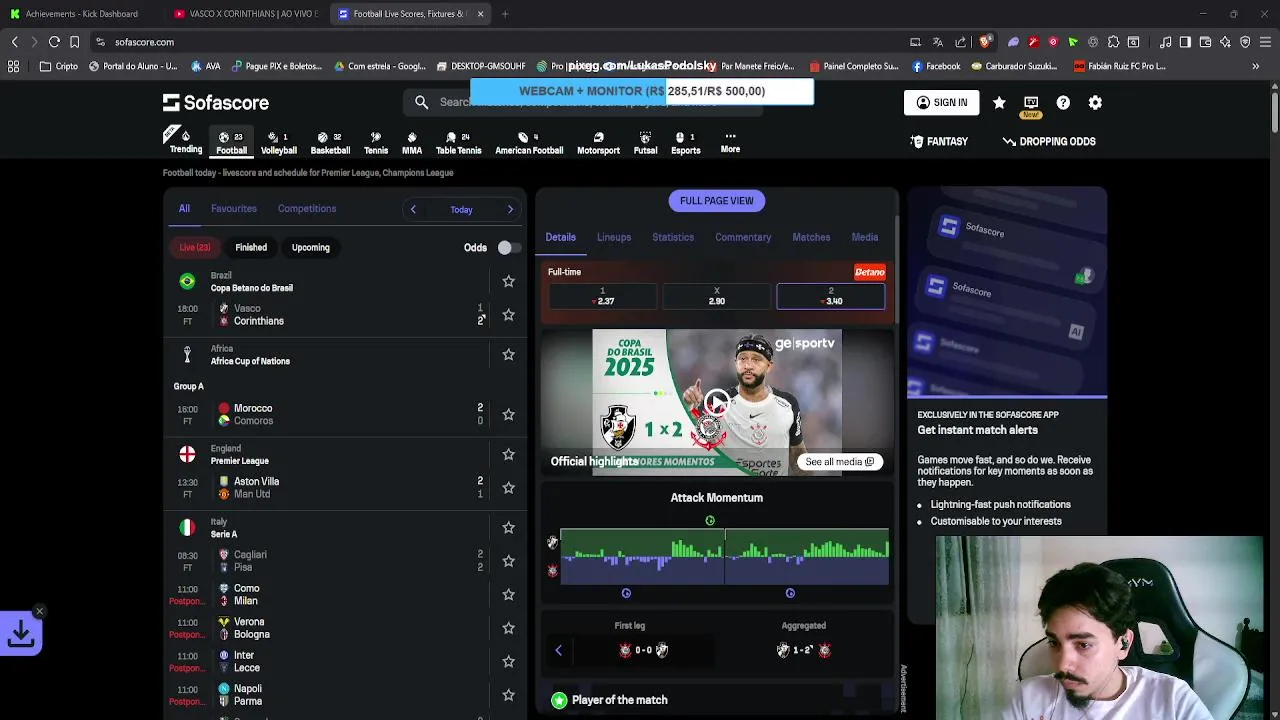
Task: Toggle the Odds switch
Action: 509,248
